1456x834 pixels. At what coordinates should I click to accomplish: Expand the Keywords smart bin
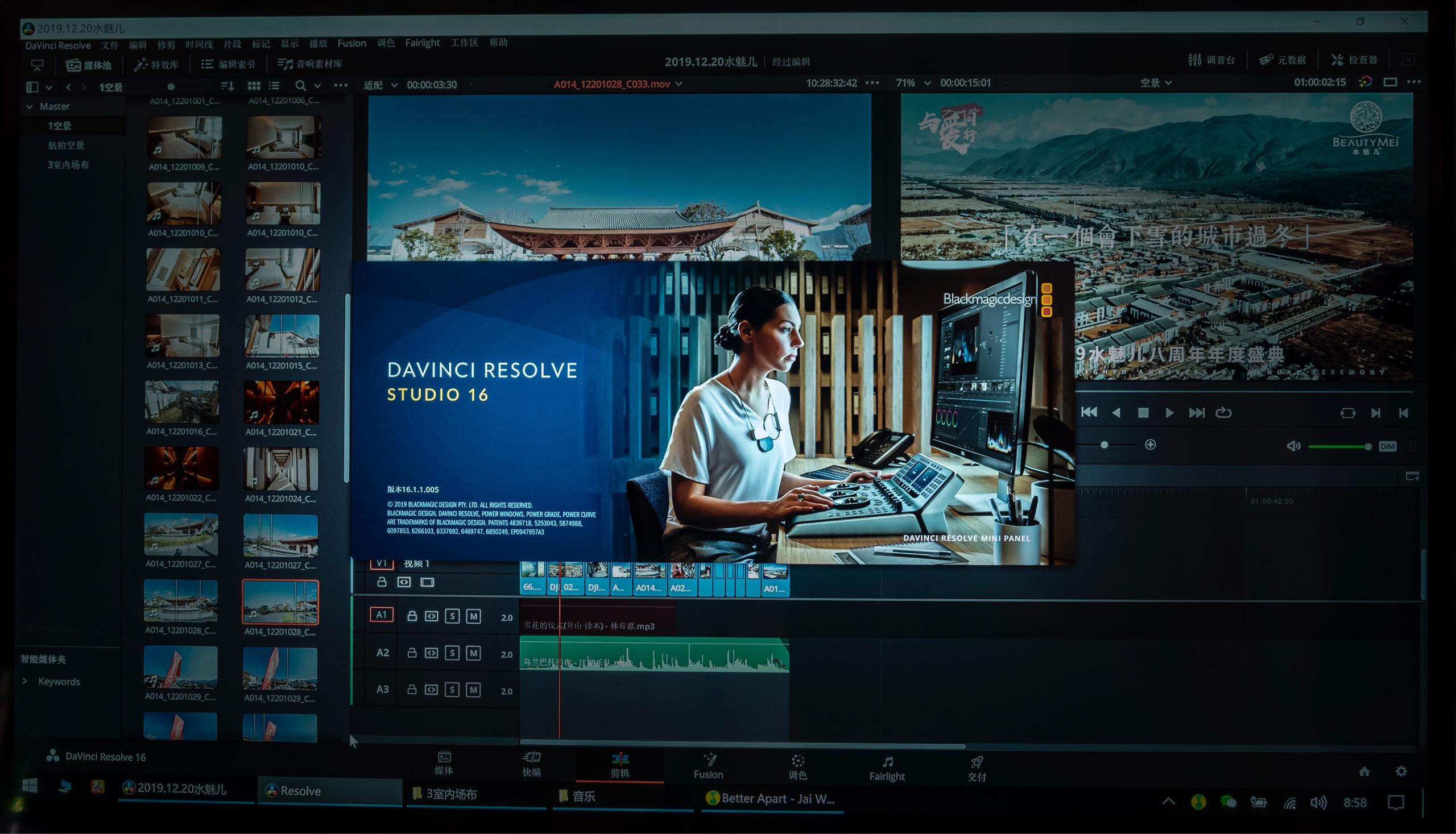point(24,681)
